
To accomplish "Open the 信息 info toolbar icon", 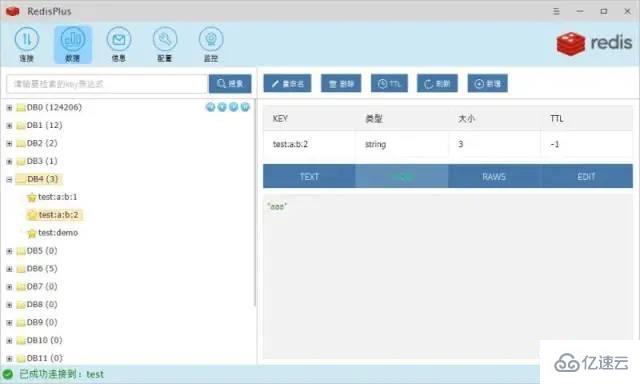I will click(119, 44).
